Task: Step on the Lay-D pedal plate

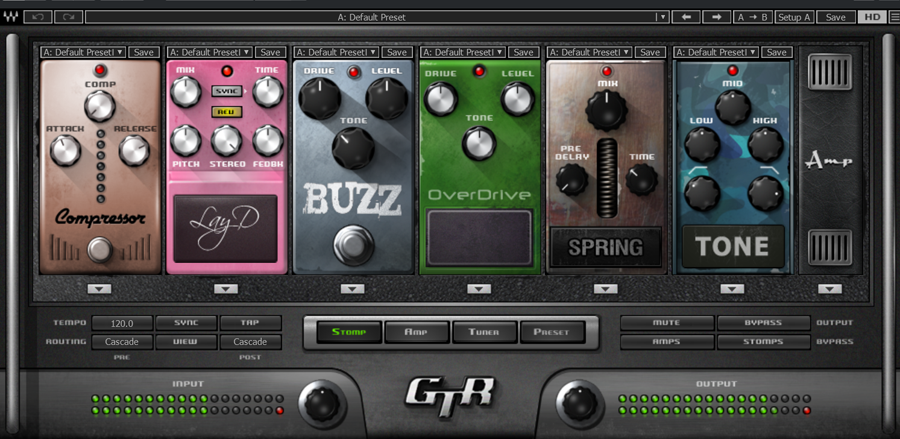Action: [x=226, y=228]
